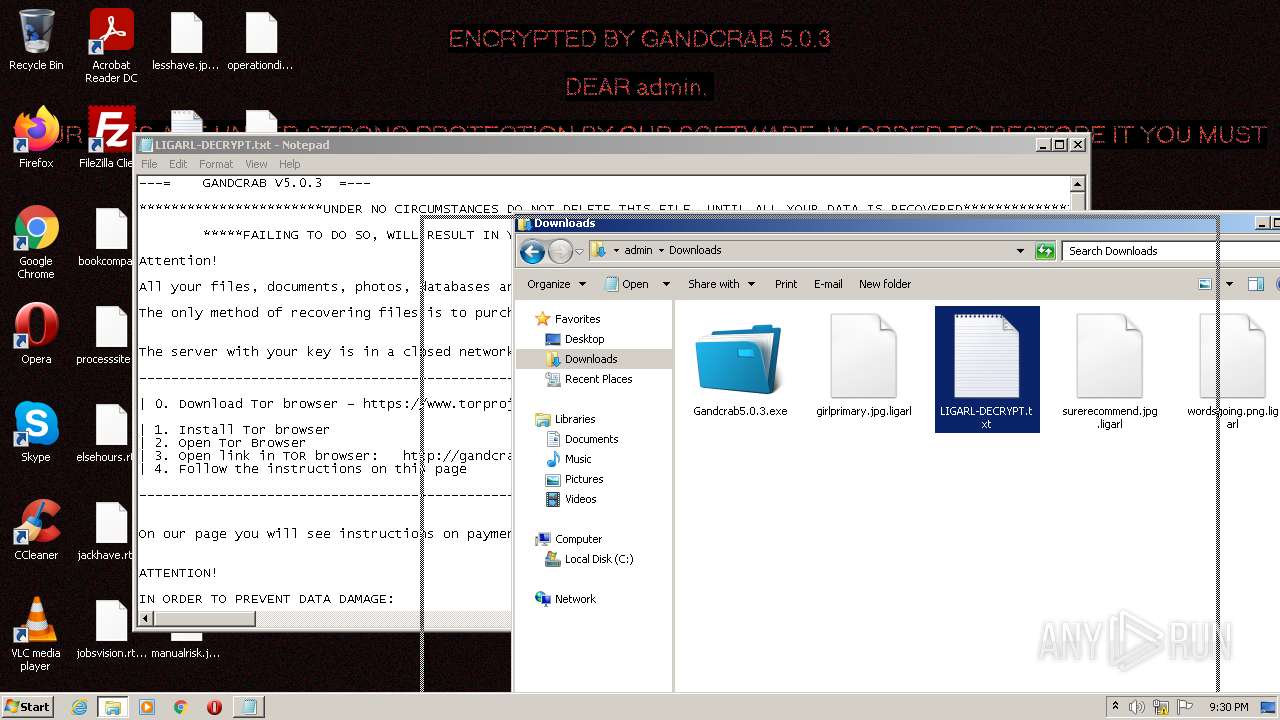Open Chrome from the taskbar
Viewport: 1280px width, 720px height.
click(x=181, y=707)
